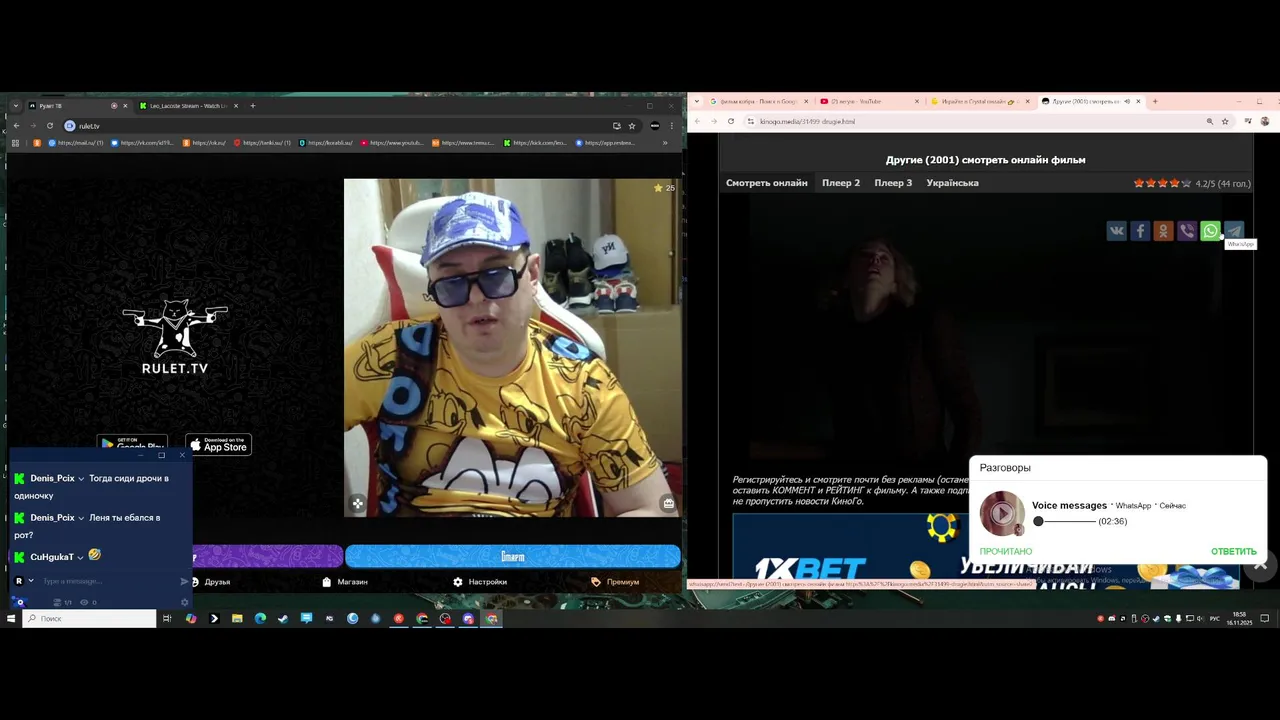Click the recording indicator on the Рулет ТВ tab

(x=114, y=106)
